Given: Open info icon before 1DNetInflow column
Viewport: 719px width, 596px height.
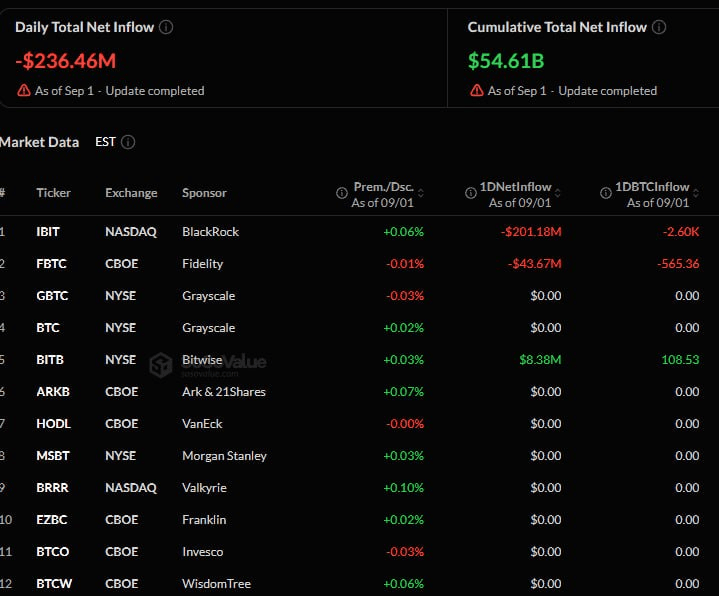Looking at the screenshot, I should [470, 193].
